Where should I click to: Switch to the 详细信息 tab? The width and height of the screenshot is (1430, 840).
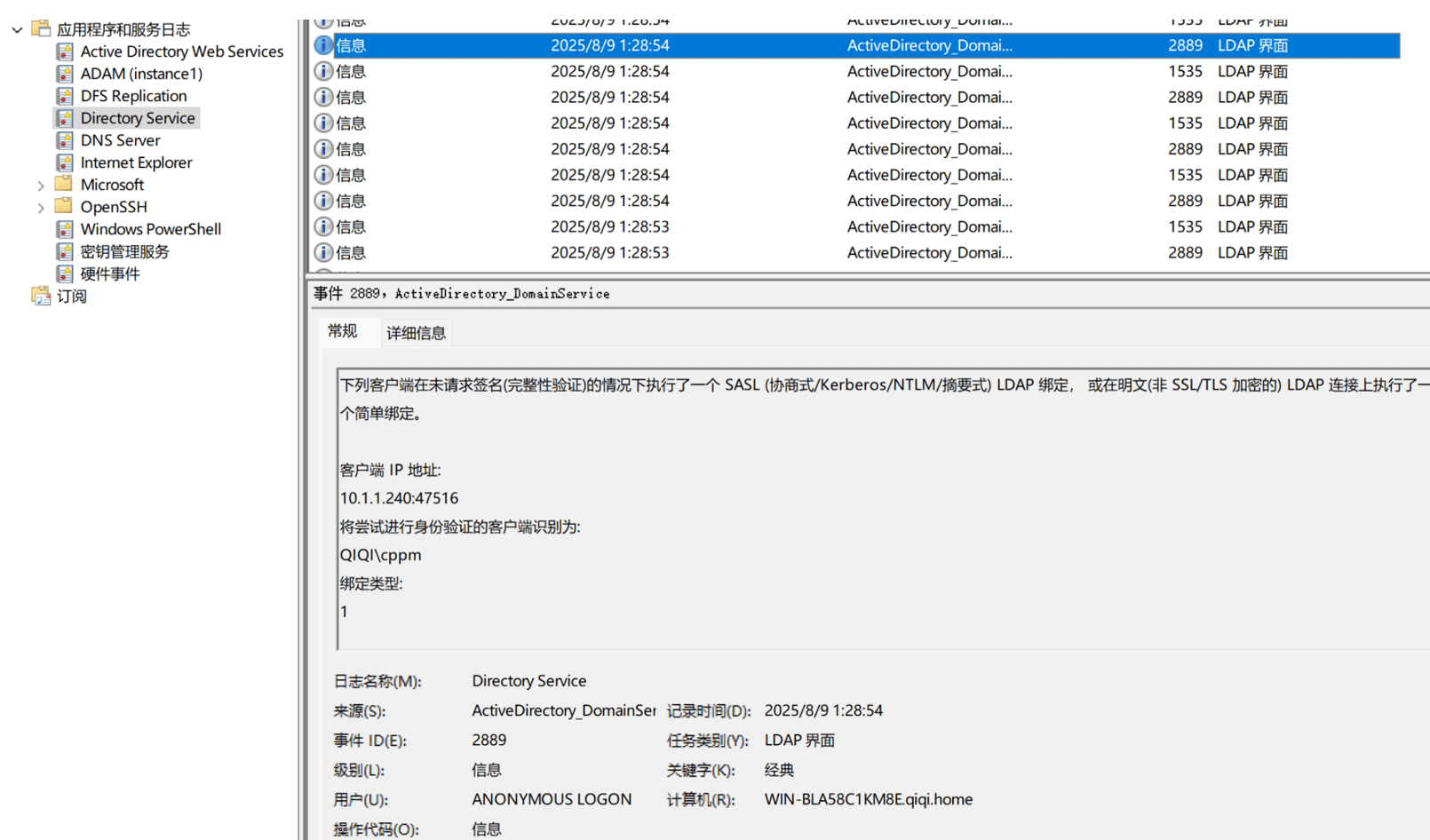point(416,333)
